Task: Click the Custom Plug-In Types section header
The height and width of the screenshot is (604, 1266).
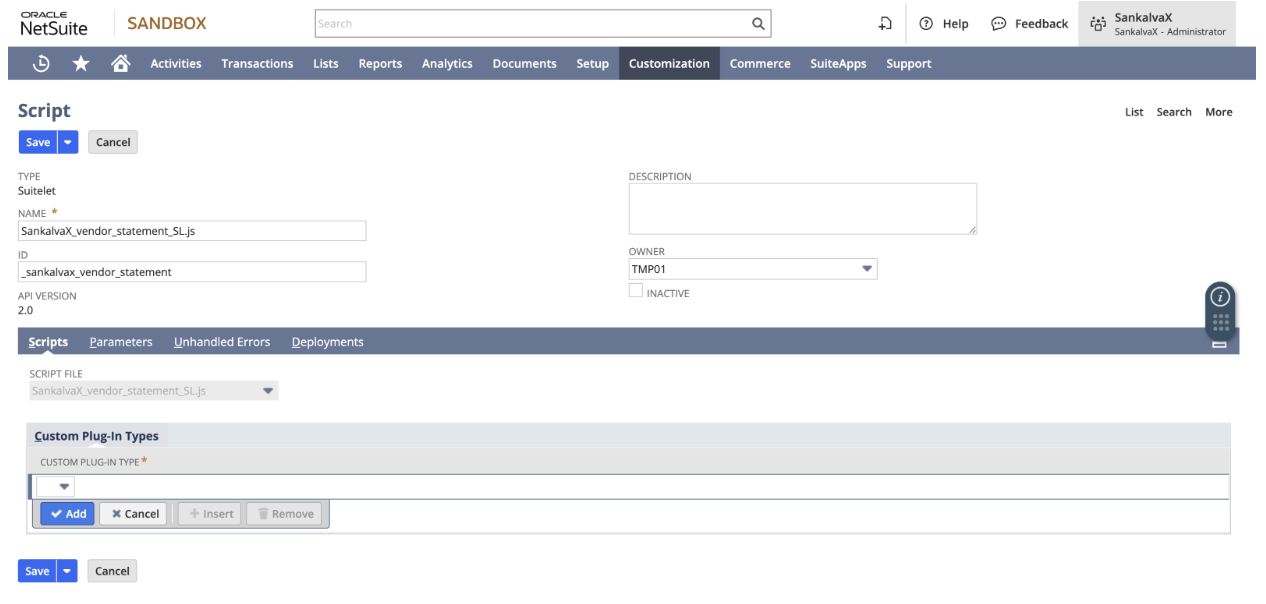Action: 97,436
